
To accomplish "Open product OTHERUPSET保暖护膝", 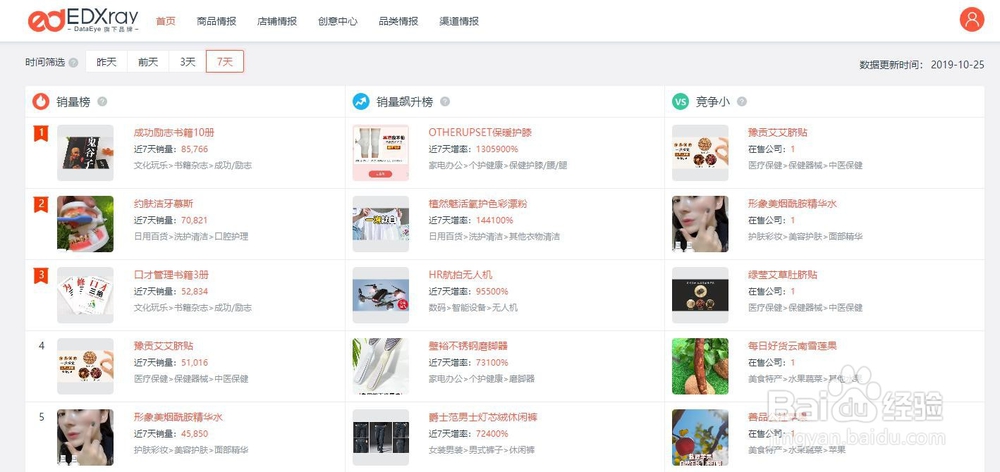I will click(480, 133).
